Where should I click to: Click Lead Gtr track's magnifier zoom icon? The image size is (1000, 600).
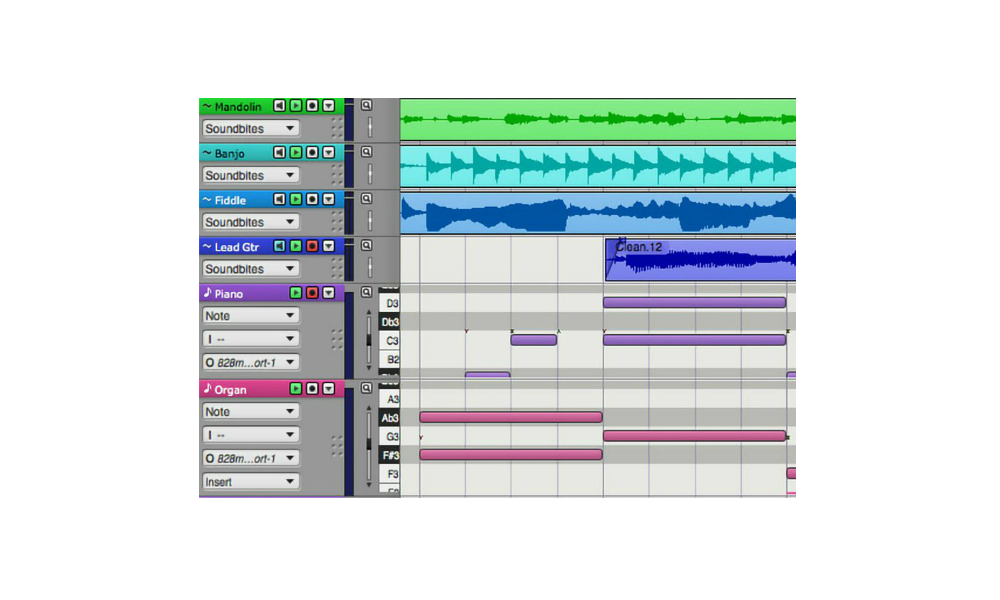366,245
